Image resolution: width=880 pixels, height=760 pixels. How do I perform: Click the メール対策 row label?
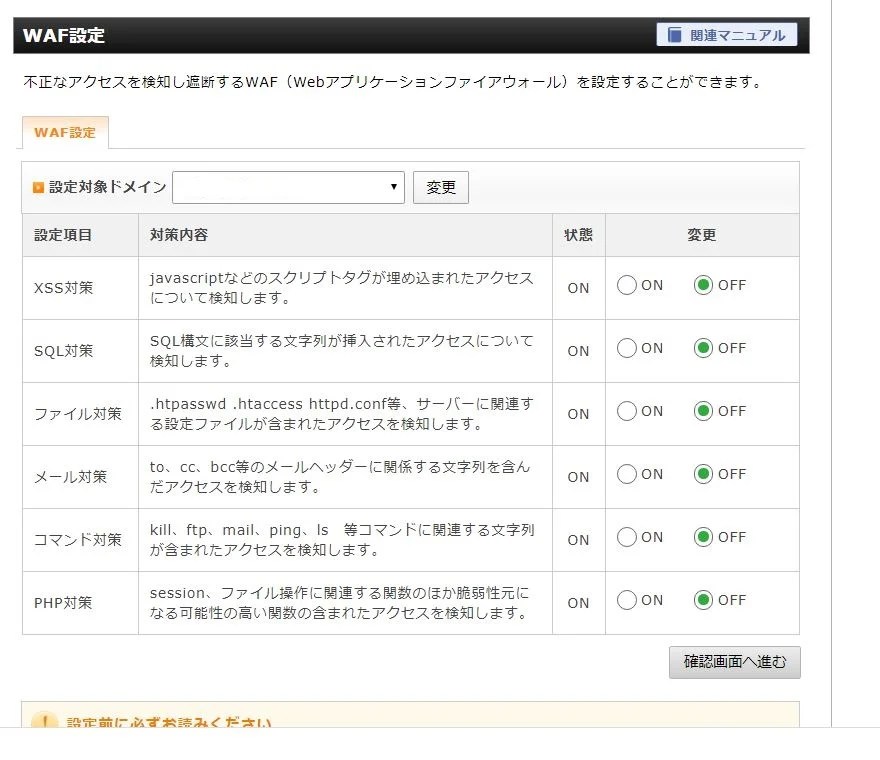(70, 477)
